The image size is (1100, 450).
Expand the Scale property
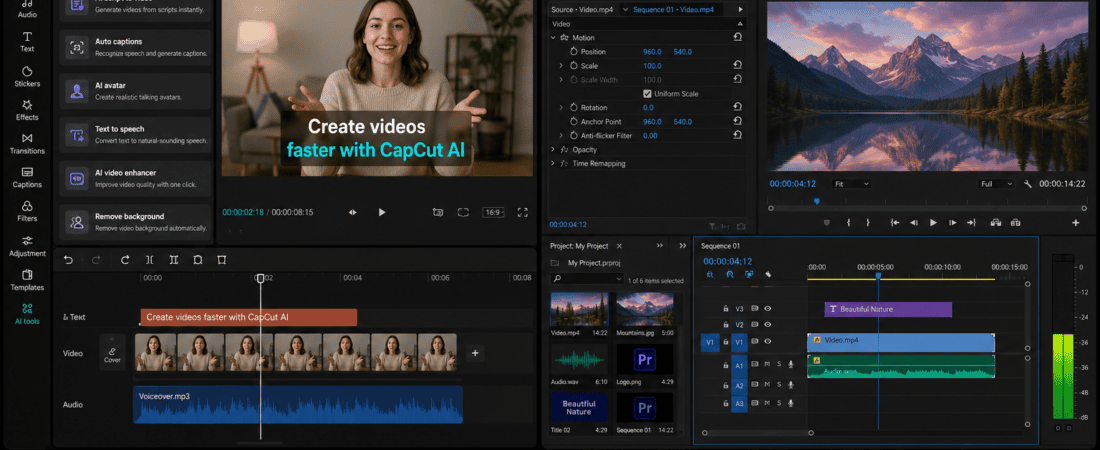[561, 65]
